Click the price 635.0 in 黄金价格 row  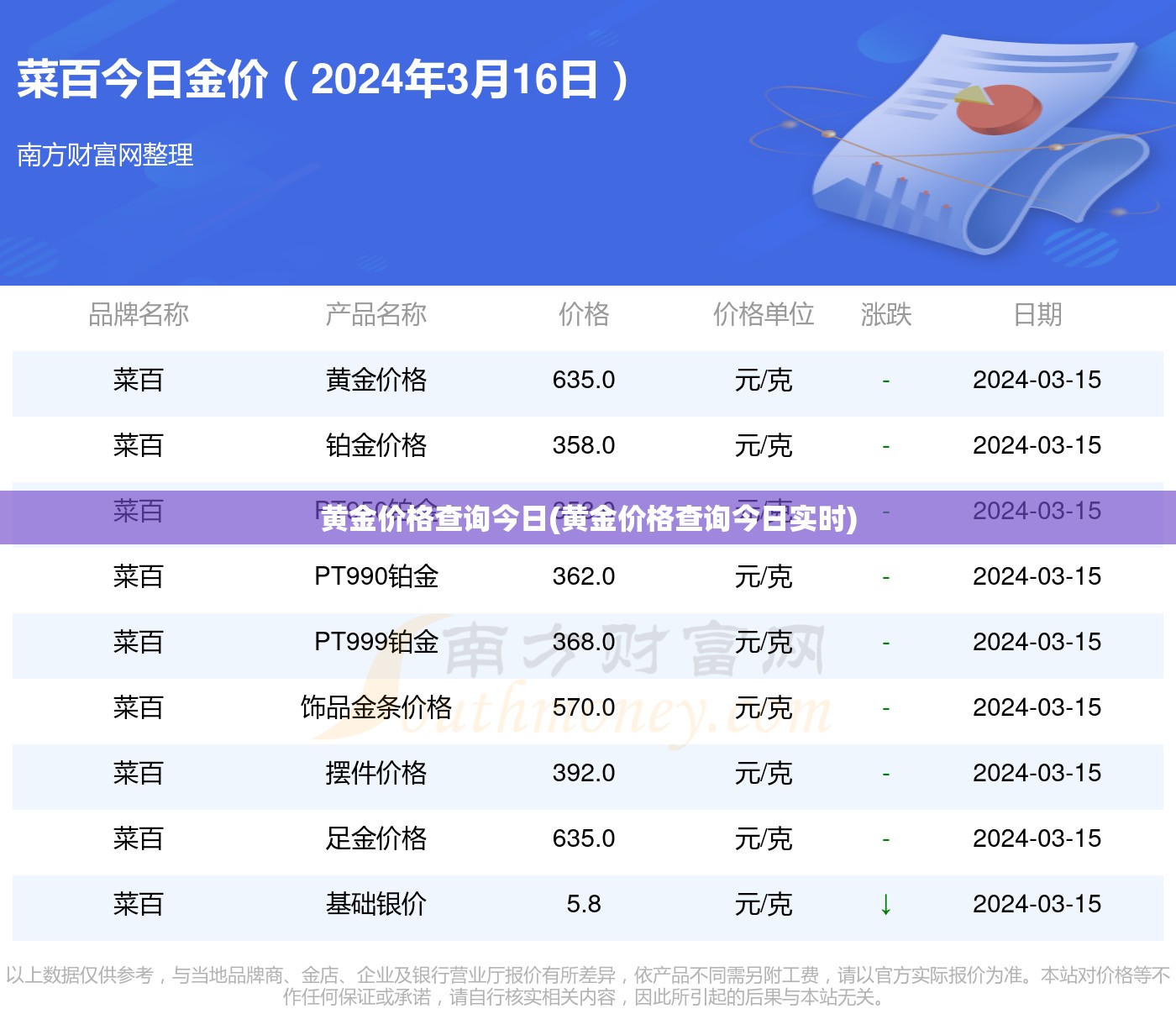[584, 380]
